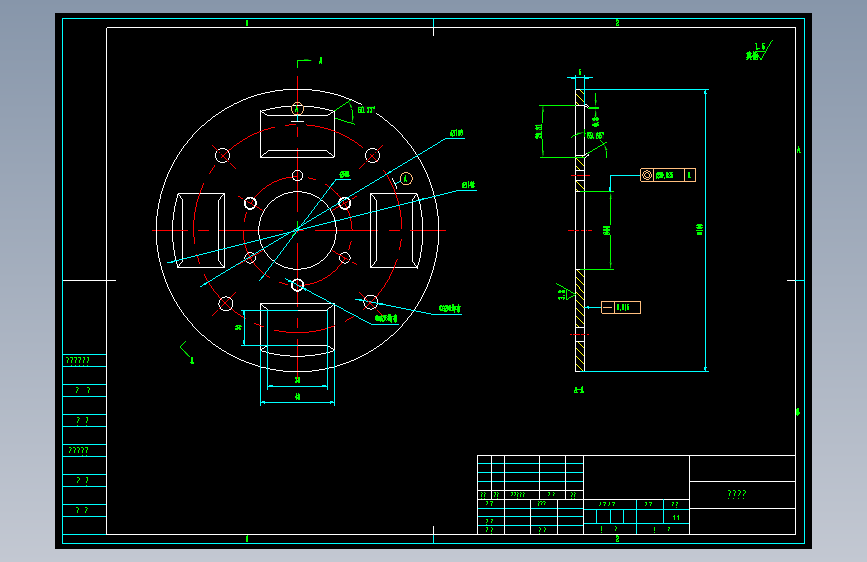Click section cut marker A above the flange
867x562 pixels.
point(320,61)
